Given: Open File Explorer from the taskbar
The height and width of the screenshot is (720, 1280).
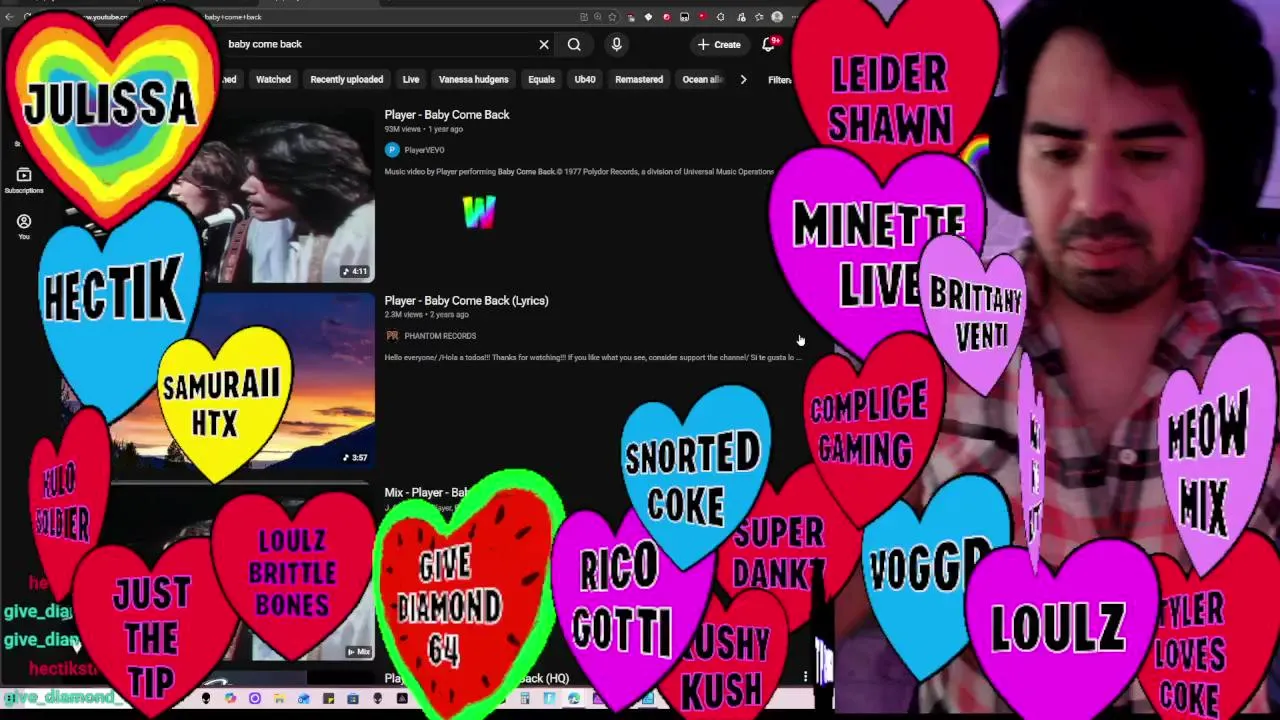Looking at the screenshot, I should 279,698.
